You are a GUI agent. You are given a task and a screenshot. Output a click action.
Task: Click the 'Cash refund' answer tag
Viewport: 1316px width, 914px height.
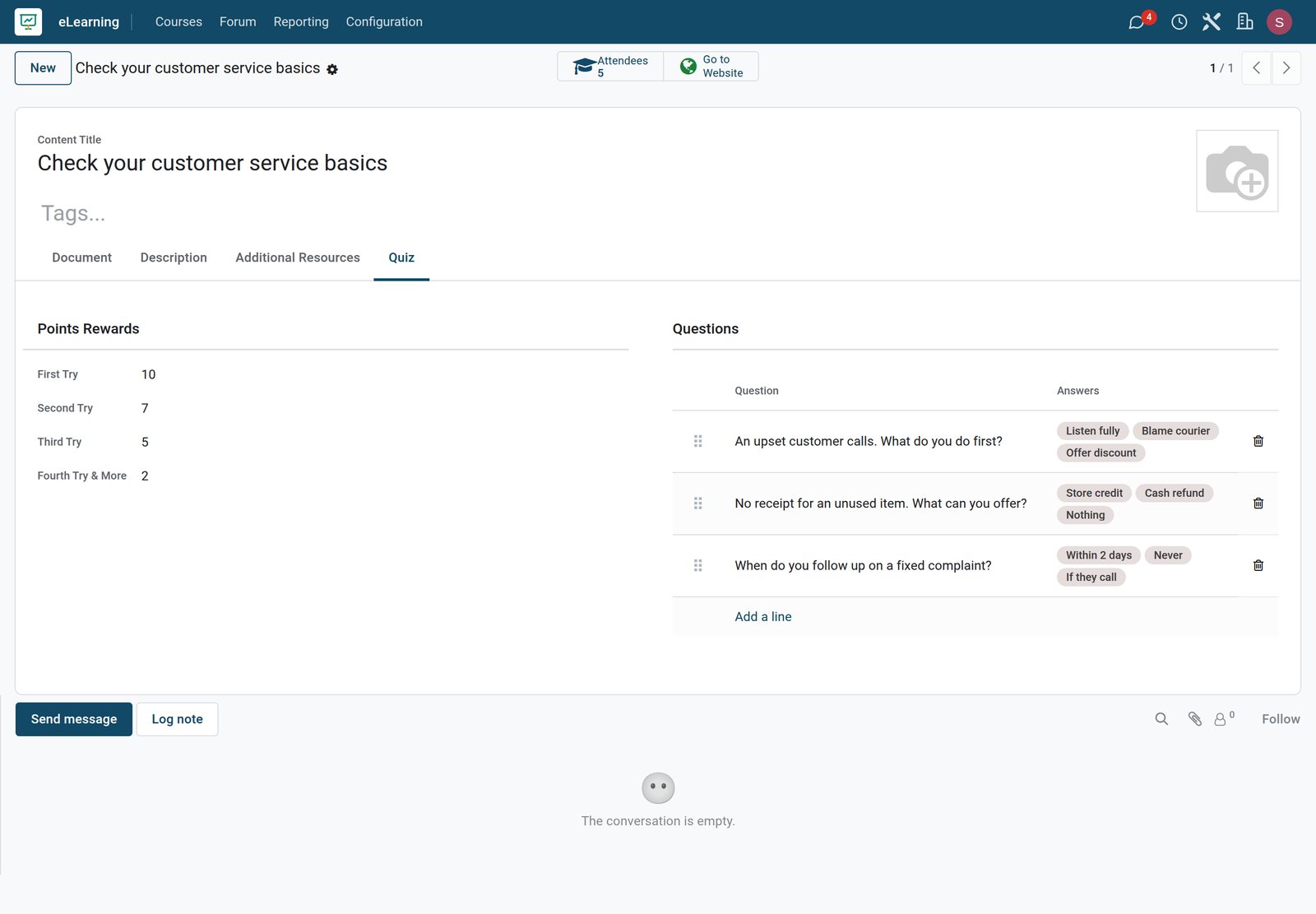[1174, 493]
